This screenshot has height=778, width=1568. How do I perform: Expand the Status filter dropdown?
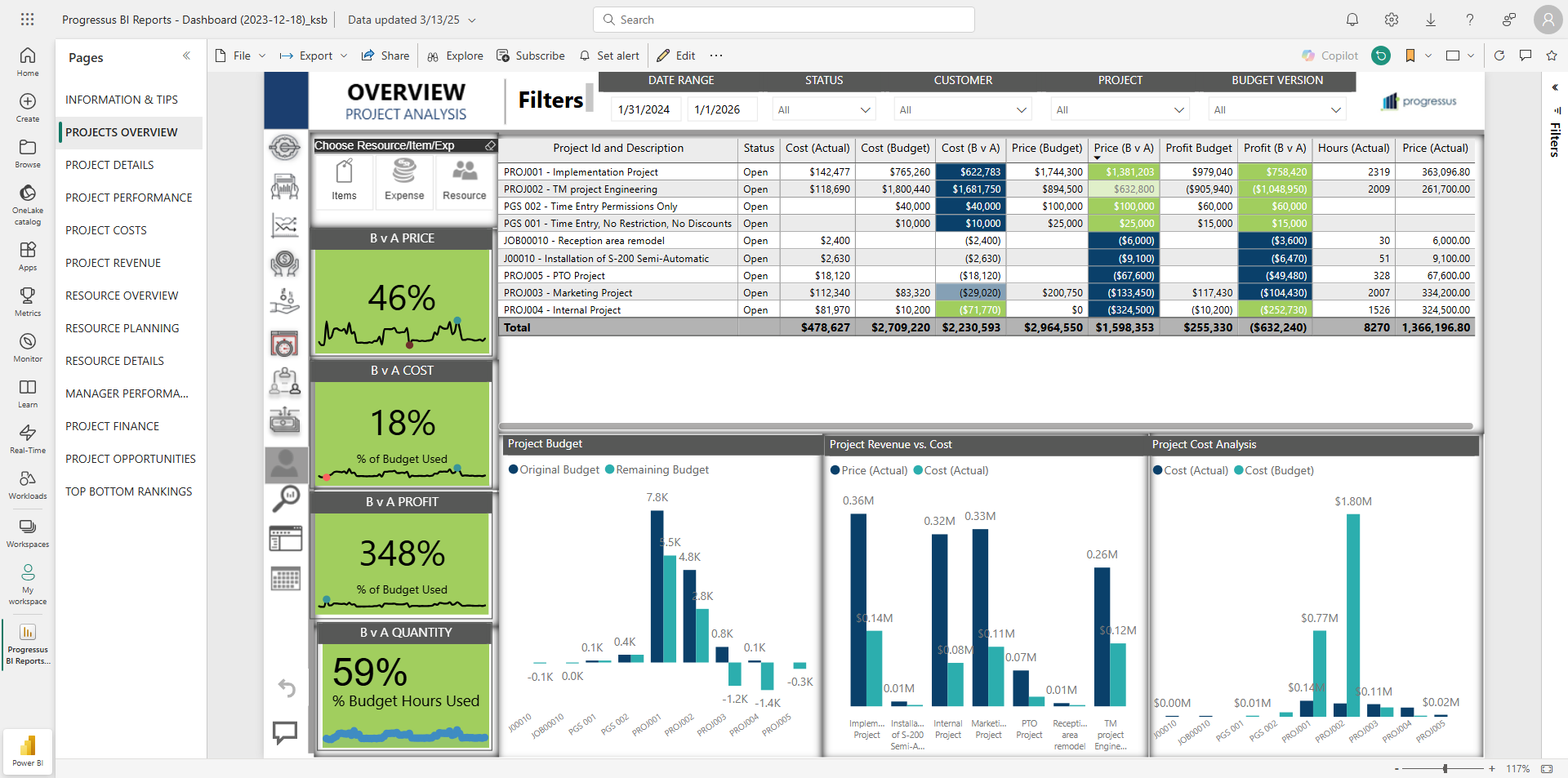(865, 110)
